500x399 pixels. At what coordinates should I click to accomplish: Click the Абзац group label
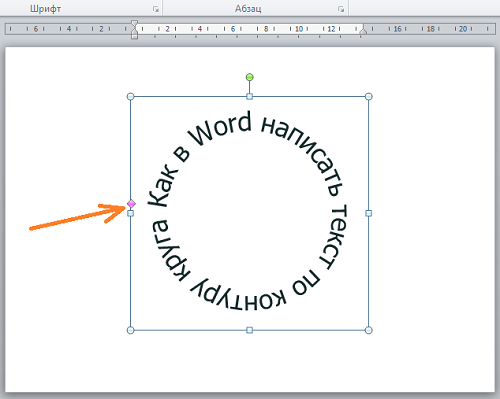(248, 8)
